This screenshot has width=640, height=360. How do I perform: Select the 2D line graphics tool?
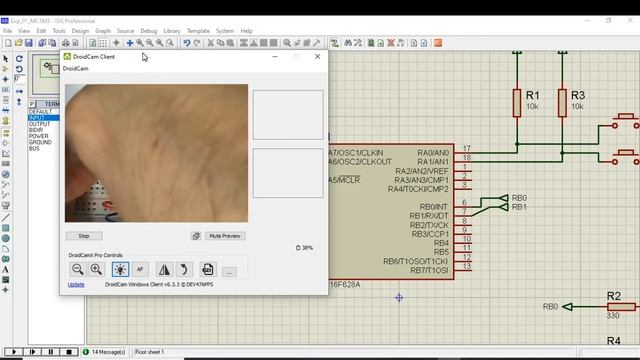6,218
